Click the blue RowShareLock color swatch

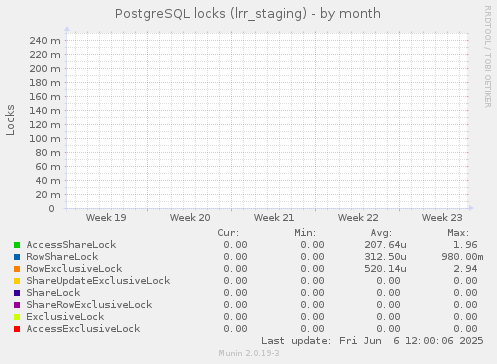[17, 257]
